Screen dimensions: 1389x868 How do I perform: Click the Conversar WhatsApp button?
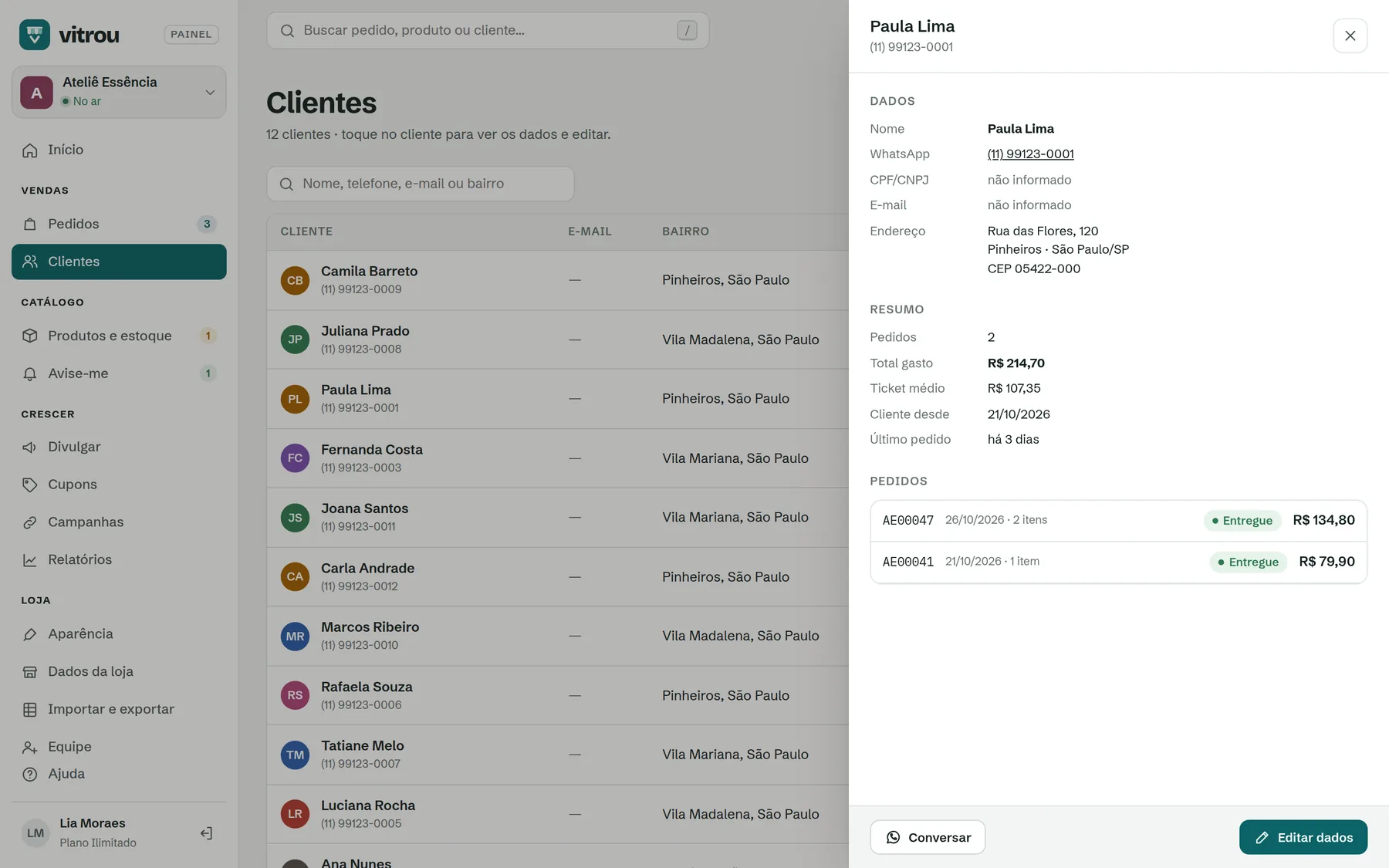tap(928, 837)
